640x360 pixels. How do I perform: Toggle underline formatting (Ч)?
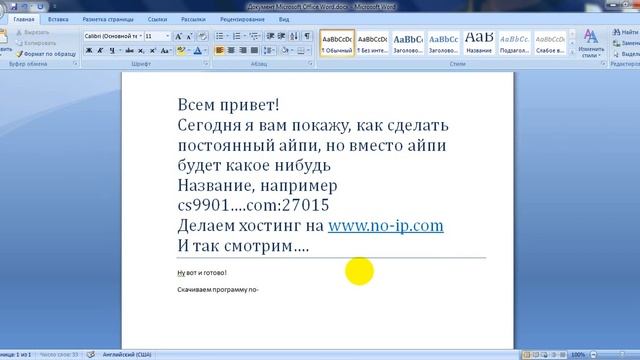pos(111,51)
